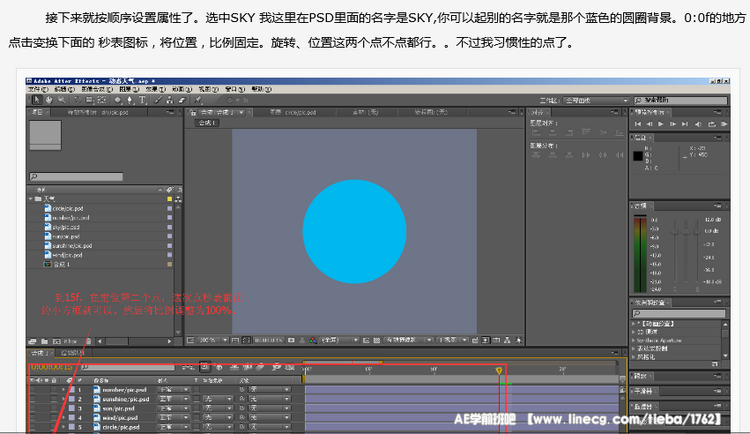Select the Puppet Pin tool
The image size is (750, 434).
[x=198, y=100]
